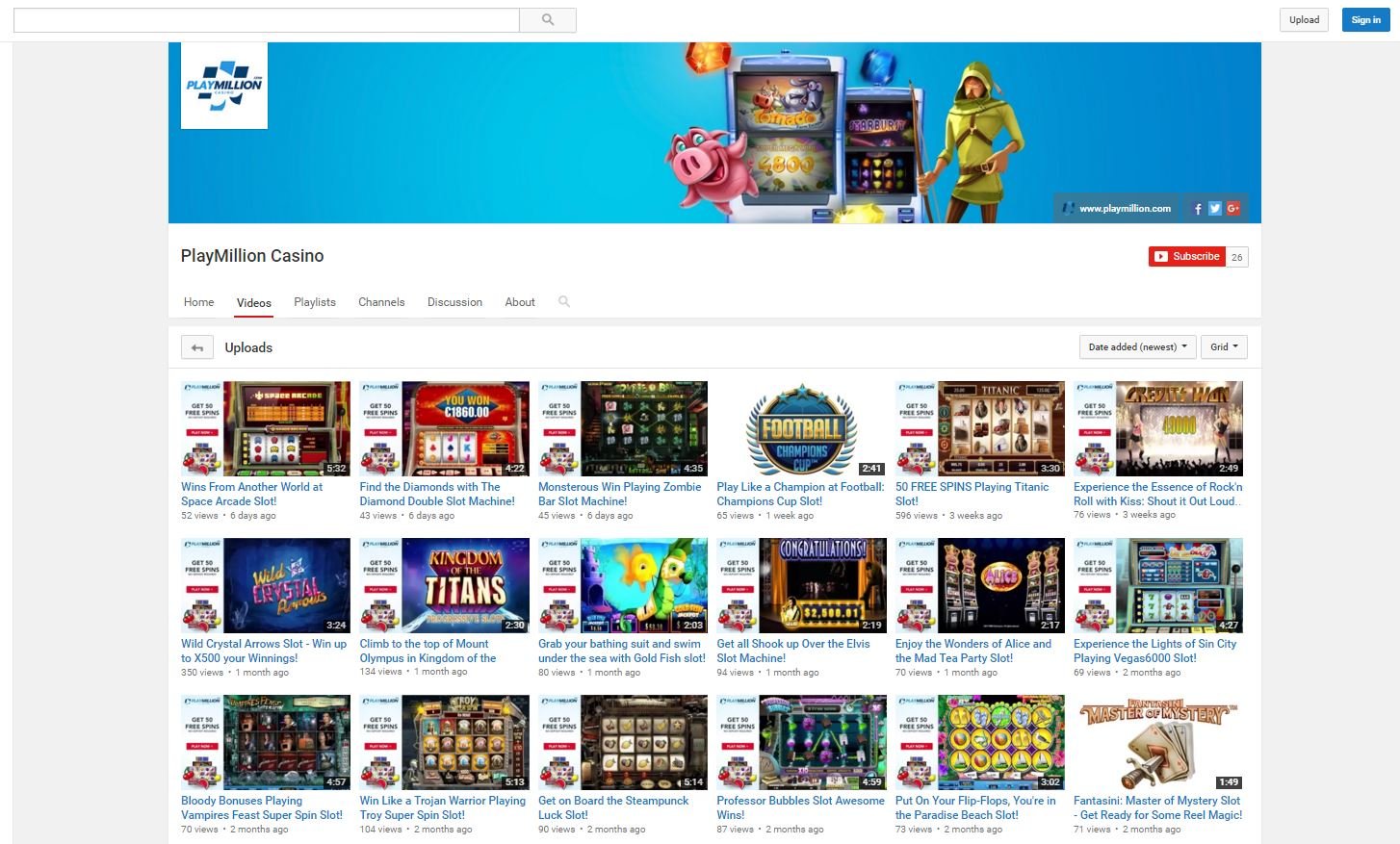Open Troy Super Spin video thumbnail
1400x844 pixels.
point(444,742)
